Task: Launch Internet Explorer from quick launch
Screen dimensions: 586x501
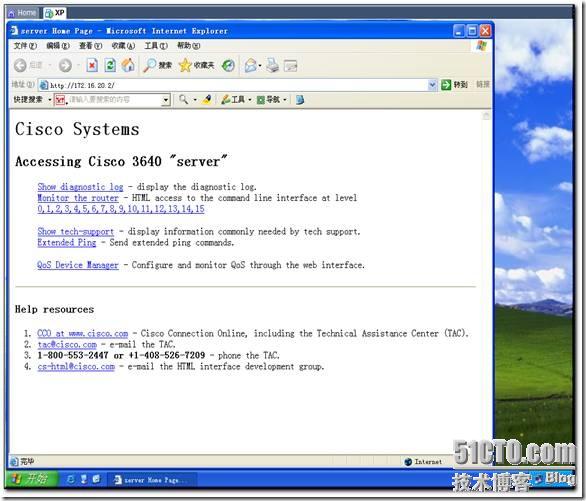Action: [71, 479]
